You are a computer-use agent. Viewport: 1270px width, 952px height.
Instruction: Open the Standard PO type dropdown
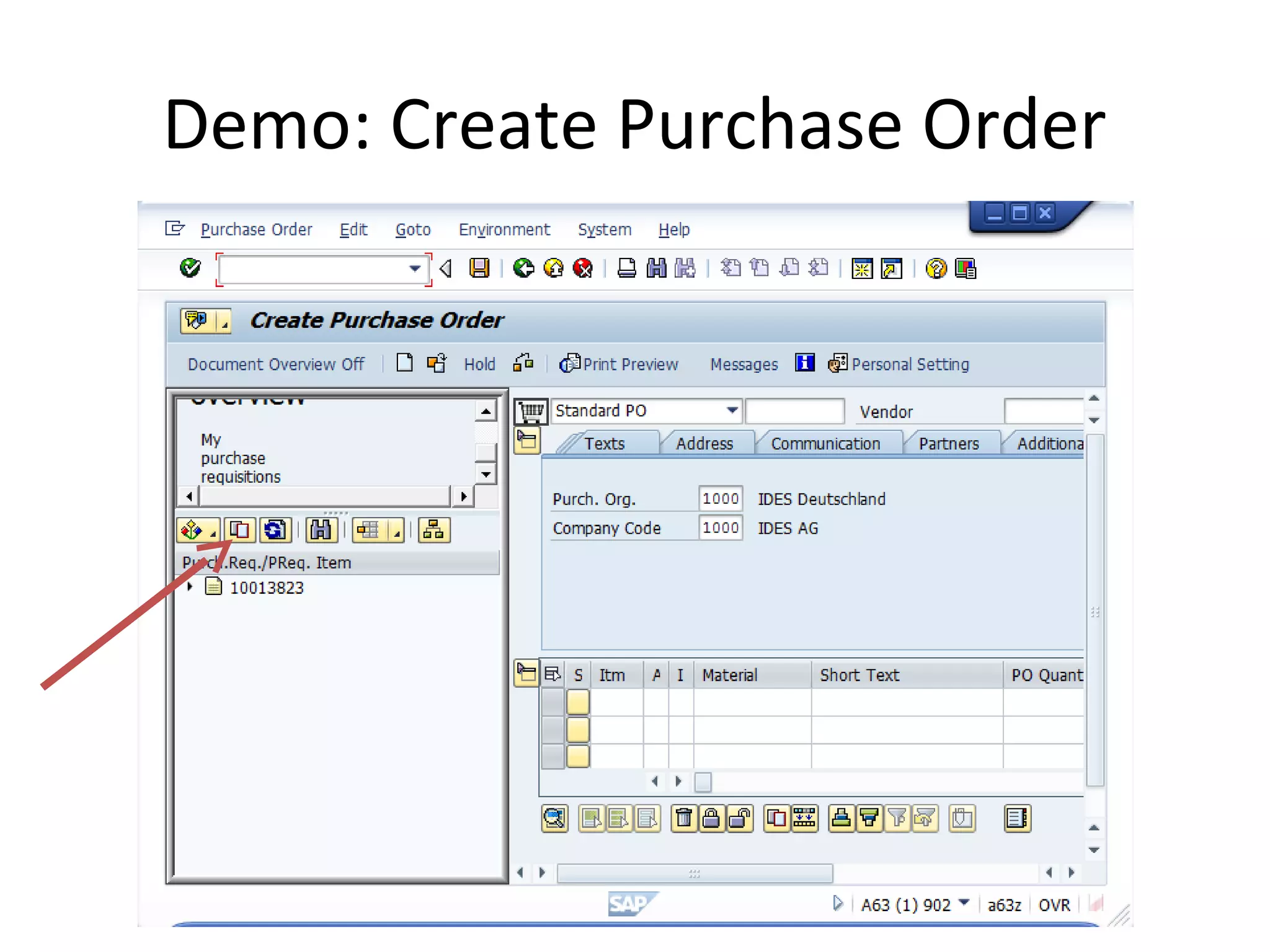(732, 410)
